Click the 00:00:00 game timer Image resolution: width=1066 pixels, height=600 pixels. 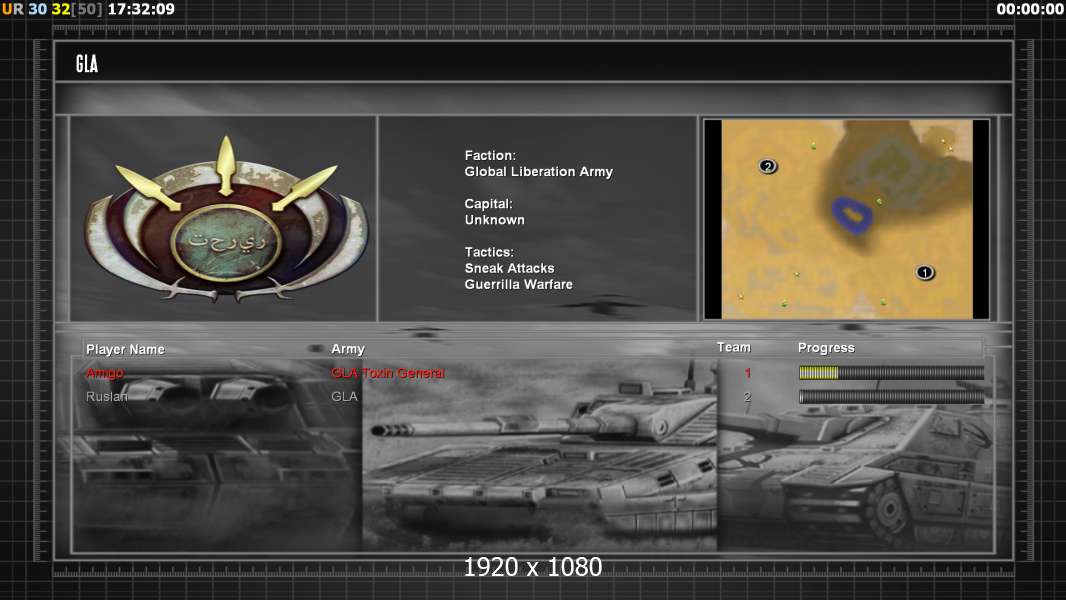click(x=1030, y=9)
